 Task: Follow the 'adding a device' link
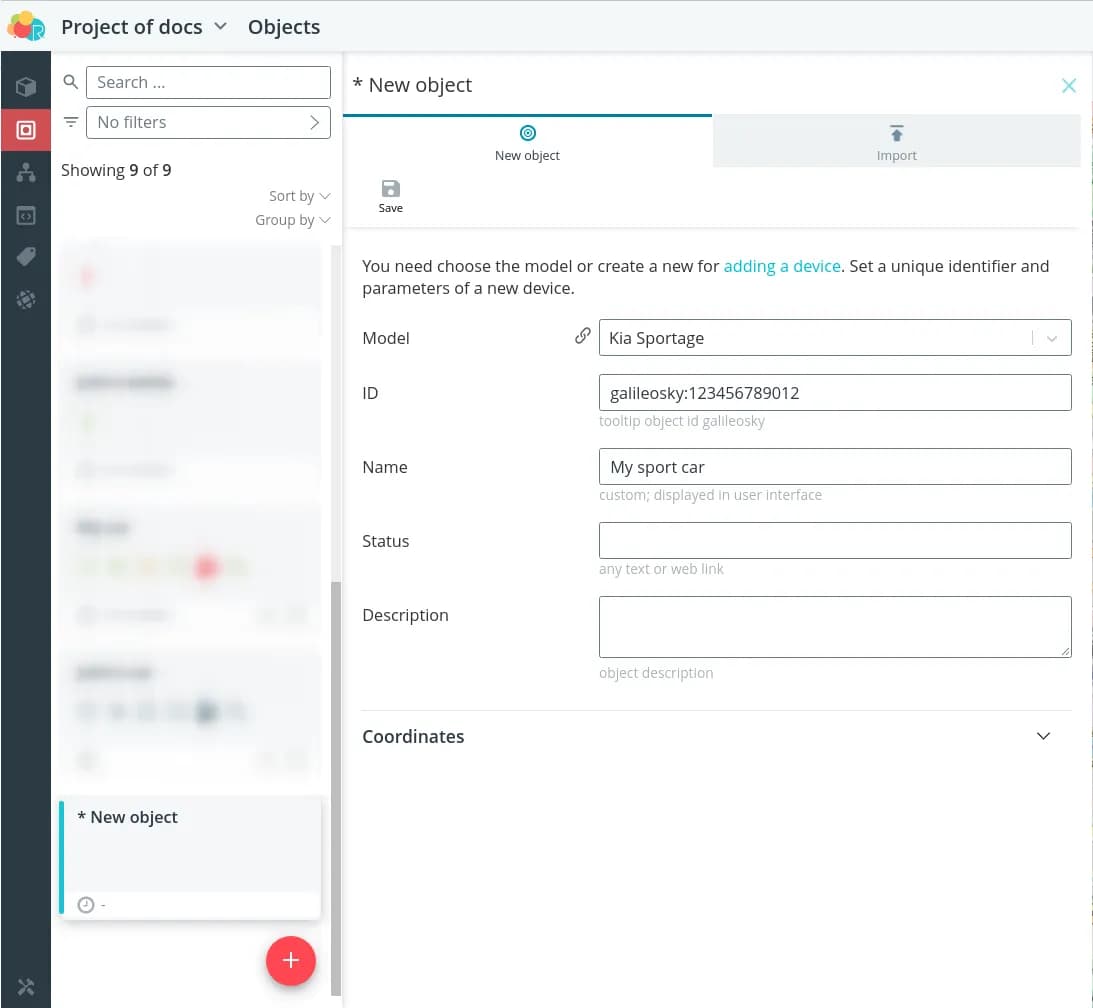click(x=781, y=266)
